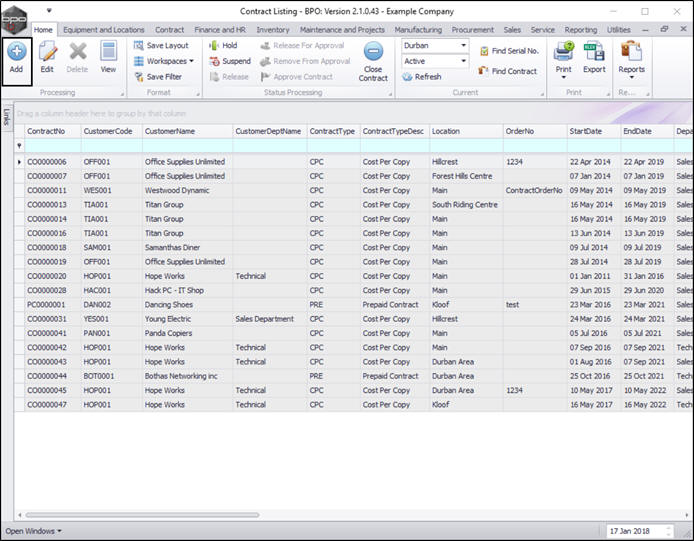
Task: Expand the Processing group launcher
Action: point(123,94)
